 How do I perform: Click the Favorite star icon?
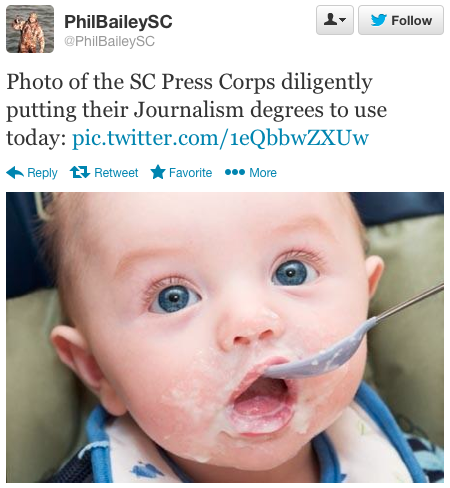pyautogui.click(x=158, y=172)
